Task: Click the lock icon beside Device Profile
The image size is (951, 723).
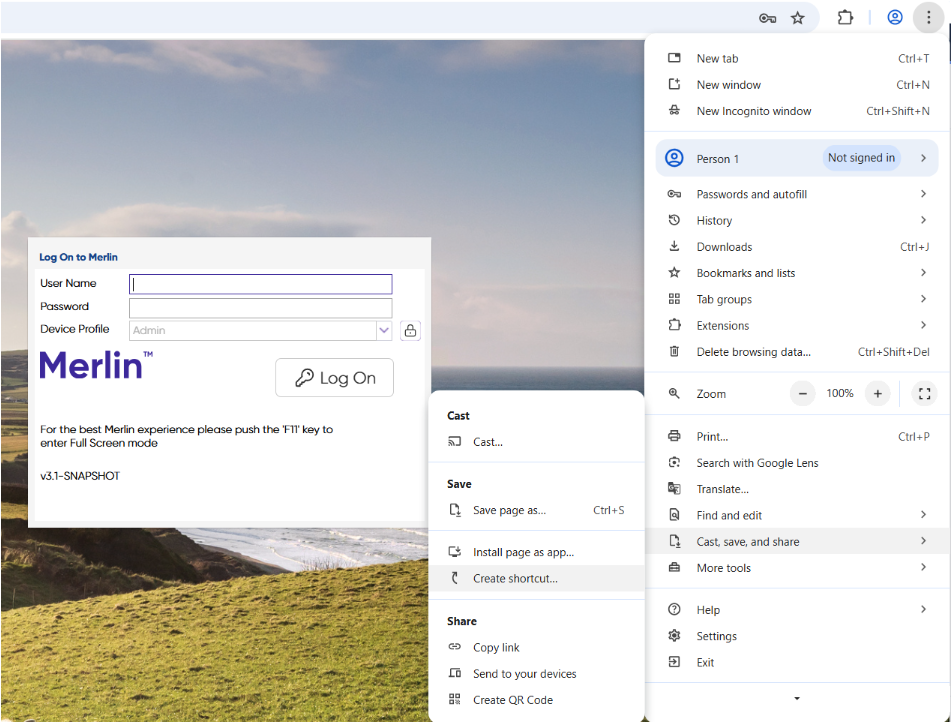Action: (x=411, y=331)
